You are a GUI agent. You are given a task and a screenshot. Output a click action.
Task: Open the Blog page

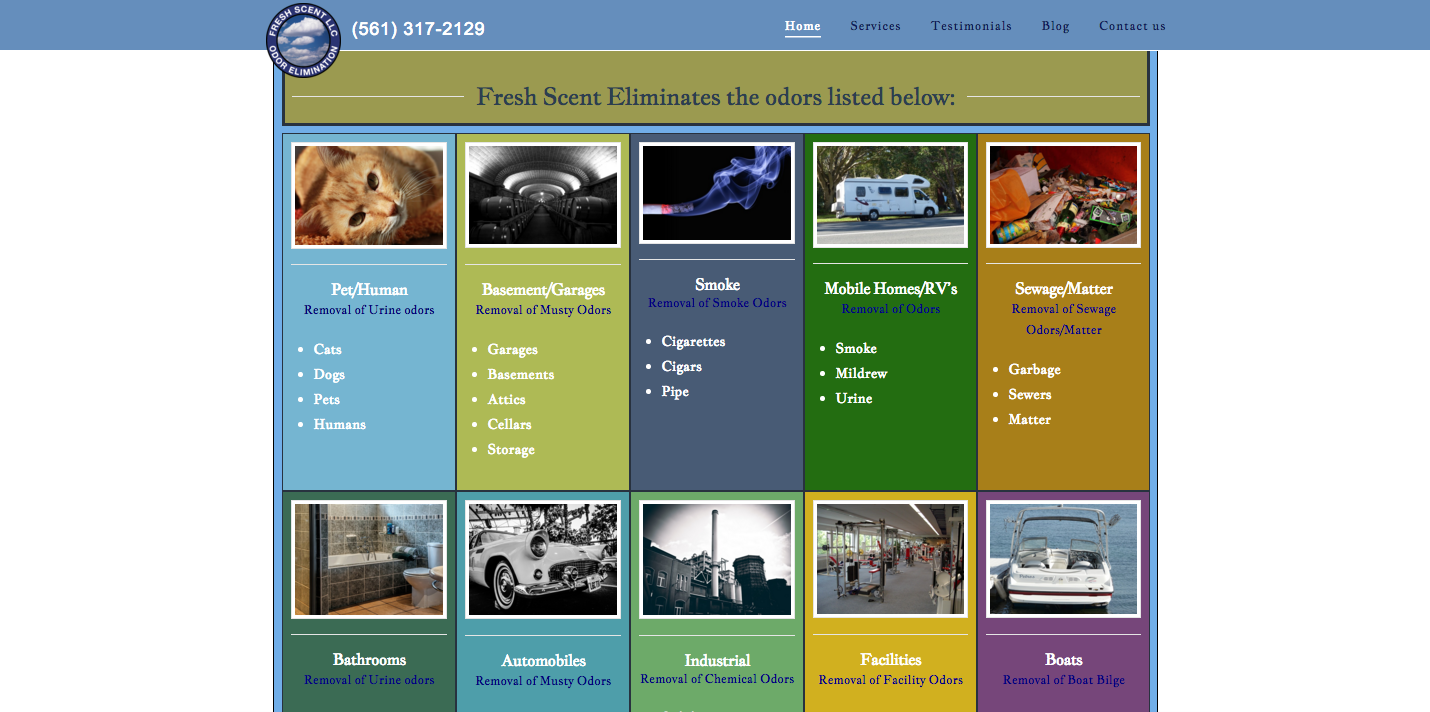(x=1055, y=26)
